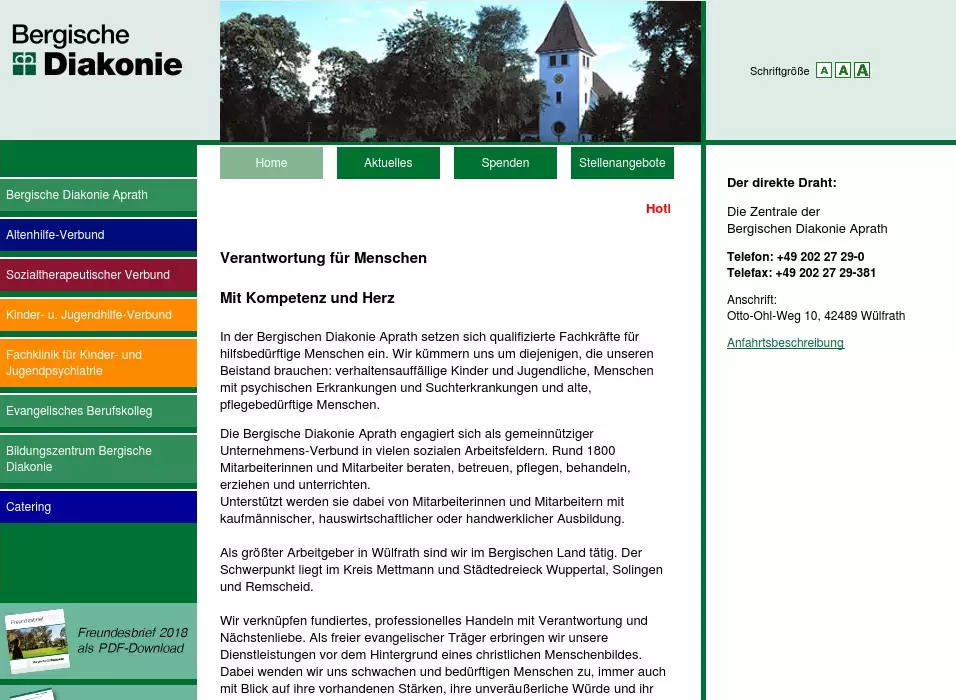Open the Freundesbrief 2018 brochure thumbnail
The image size is (956, 700).
(x=38, y=640)
